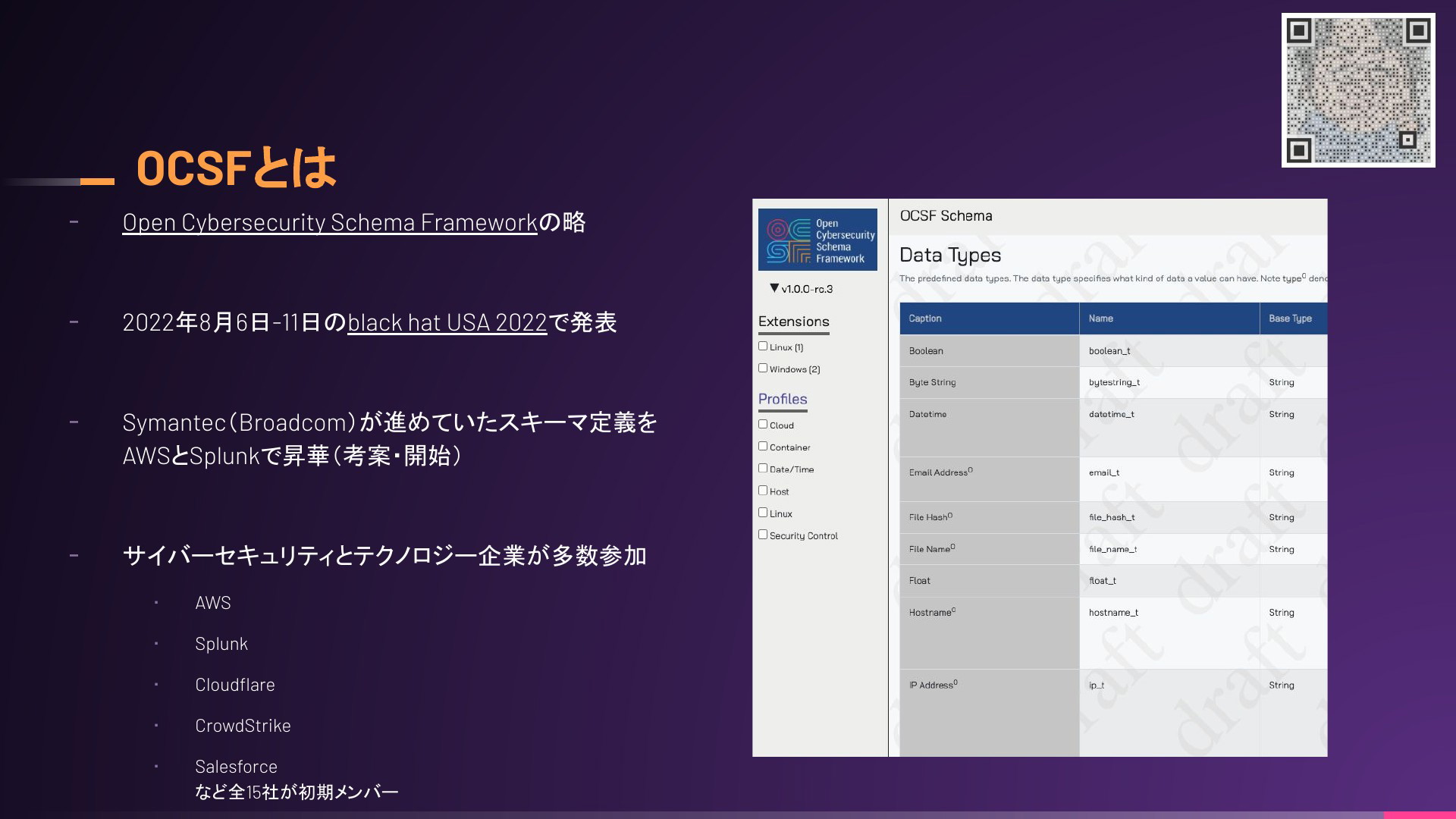This screenshot has height=819, width=1456.
Task: Click the hostname_t name cell
Action: click(x=1169, y=632)
